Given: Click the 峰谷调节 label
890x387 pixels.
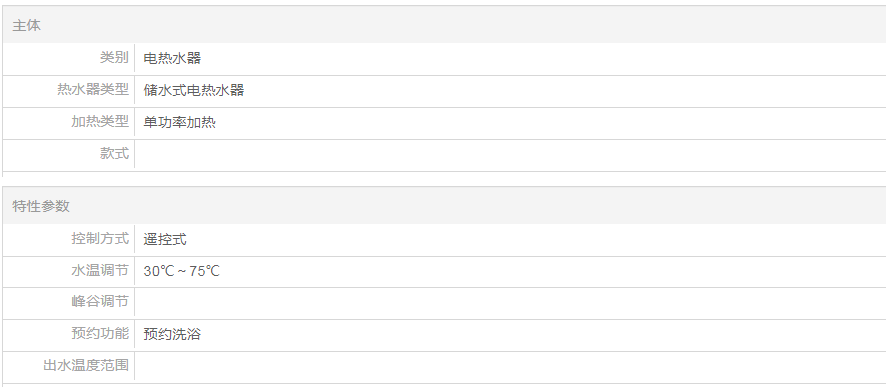Looking at the screenshot, I should tap(100, 301).
